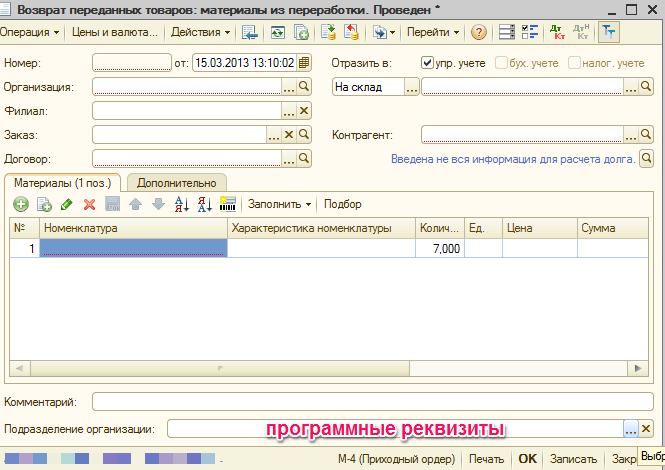Toggle the 'бух. учете' checkbox
The width and height of the screenshot is (665, 470).
click(x=500, y=63)
